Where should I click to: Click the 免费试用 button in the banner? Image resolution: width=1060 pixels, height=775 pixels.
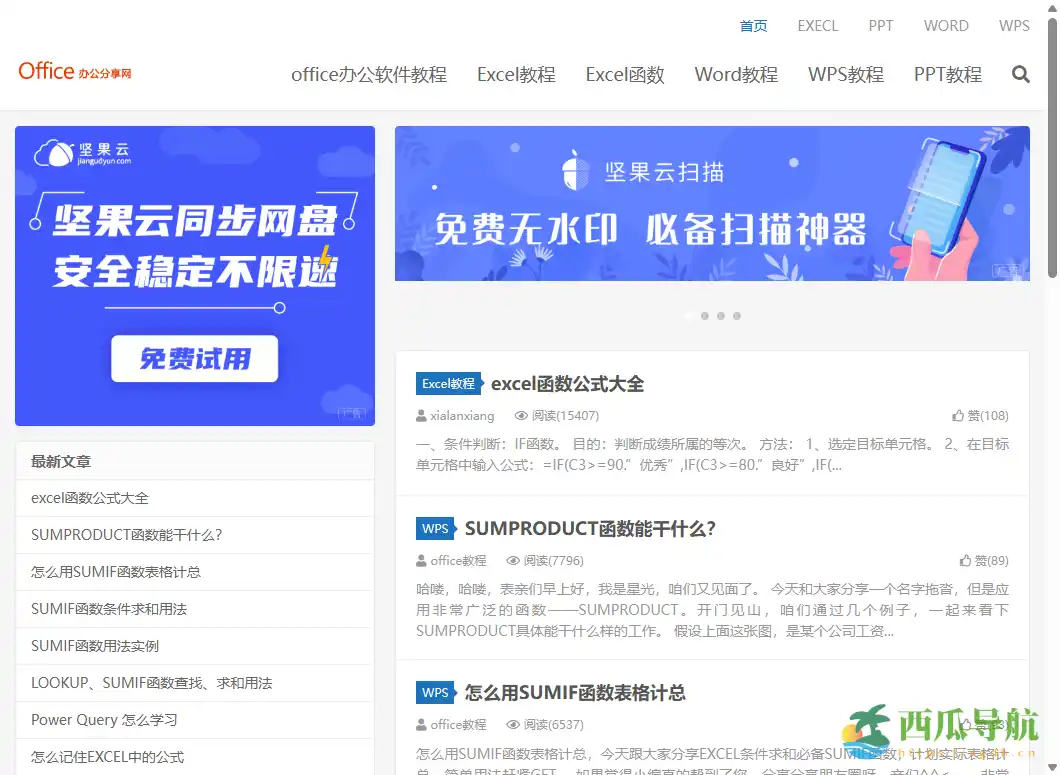pyautogui.click(x=194, y=360)
